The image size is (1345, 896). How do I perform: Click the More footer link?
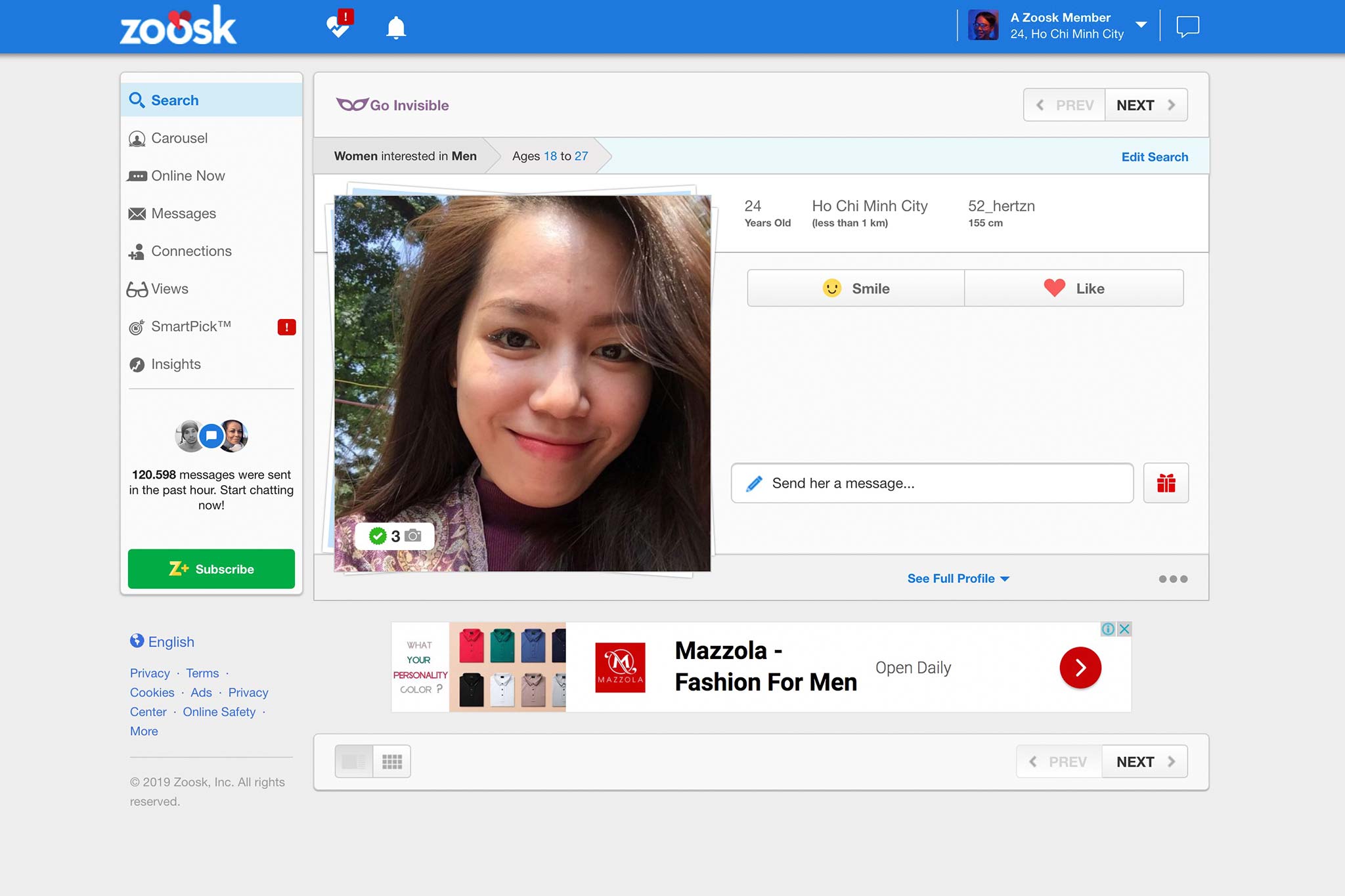click(144, 731)
